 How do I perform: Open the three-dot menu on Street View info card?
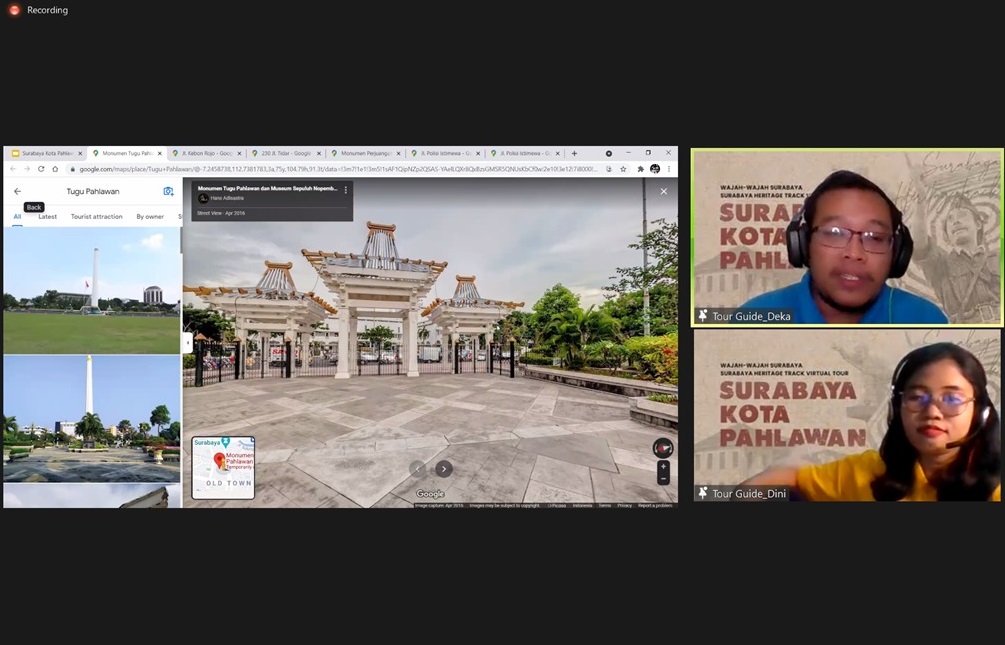pos(346,189)
